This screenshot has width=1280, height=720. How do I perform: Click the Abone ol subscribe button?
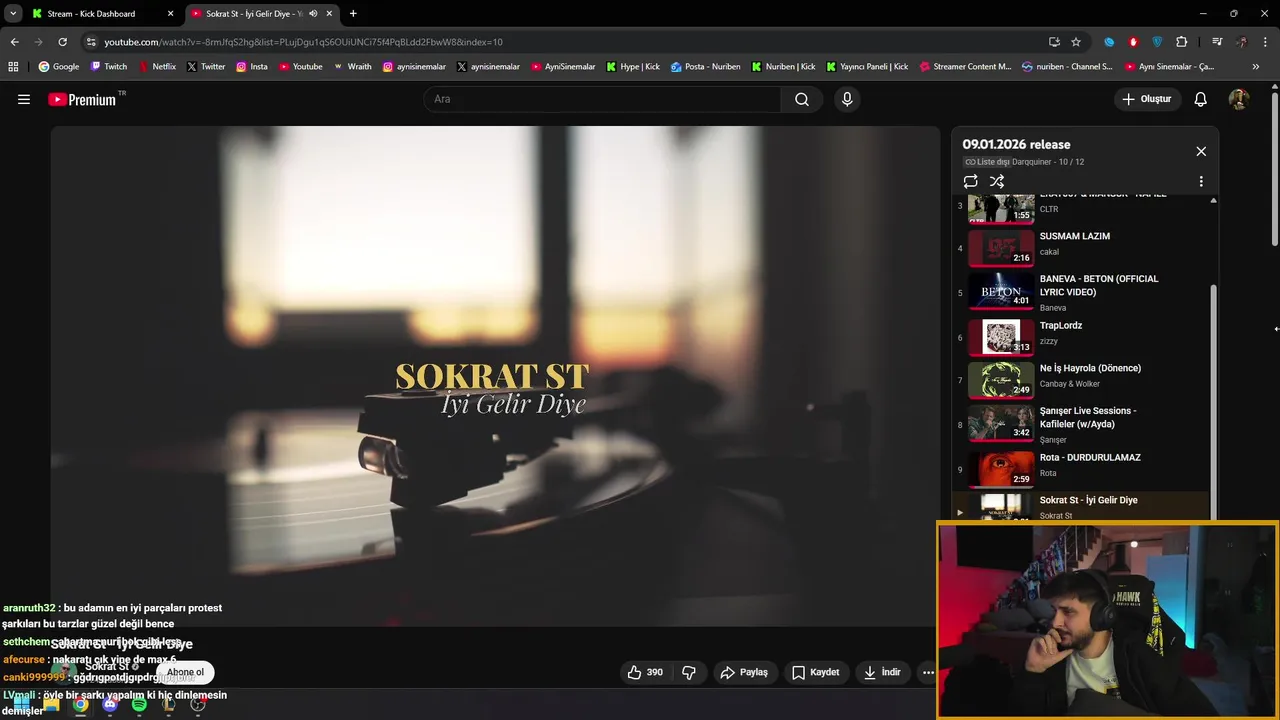point(185,672)
